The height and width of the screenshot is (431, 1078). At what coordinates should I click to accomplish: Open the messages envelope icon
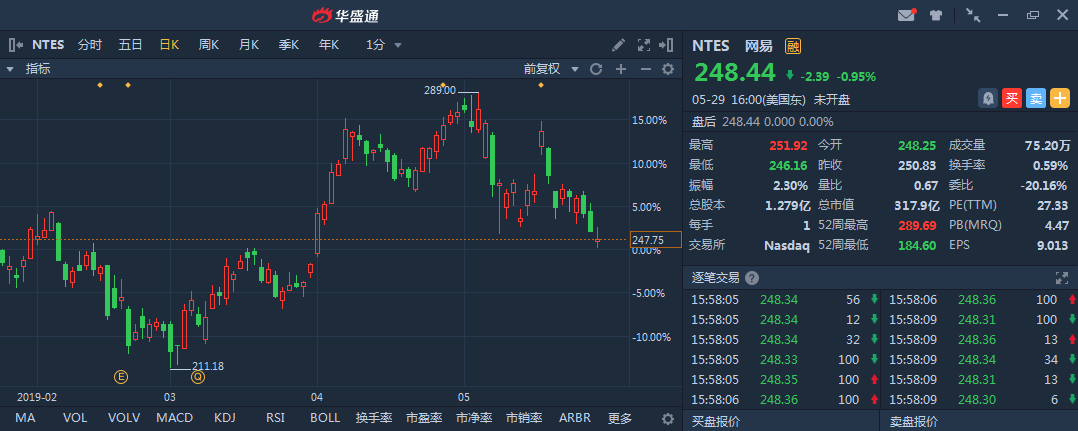point(907,15)
